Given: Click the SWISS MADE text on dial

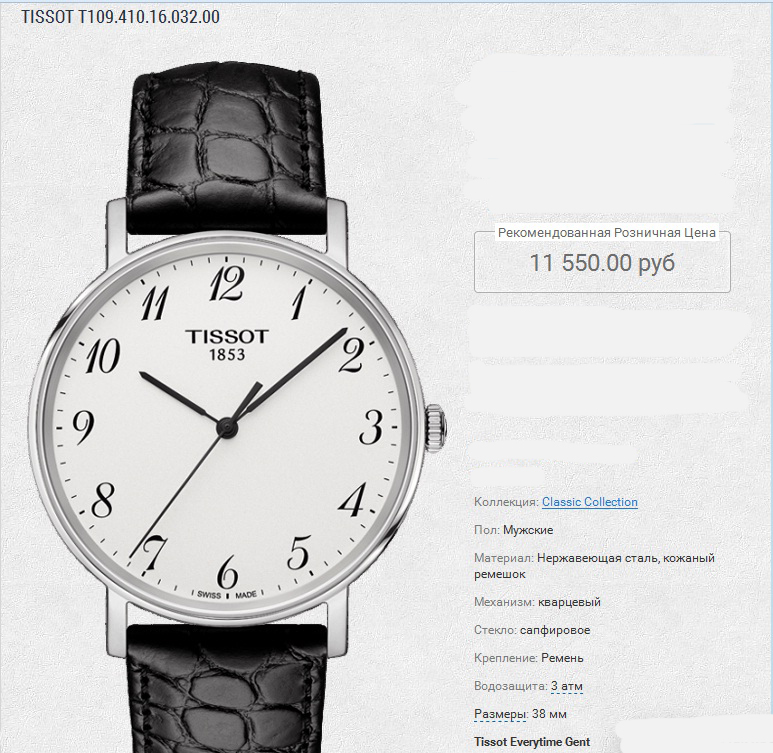Looking at the screenshot, I should [x=227, y=595].
